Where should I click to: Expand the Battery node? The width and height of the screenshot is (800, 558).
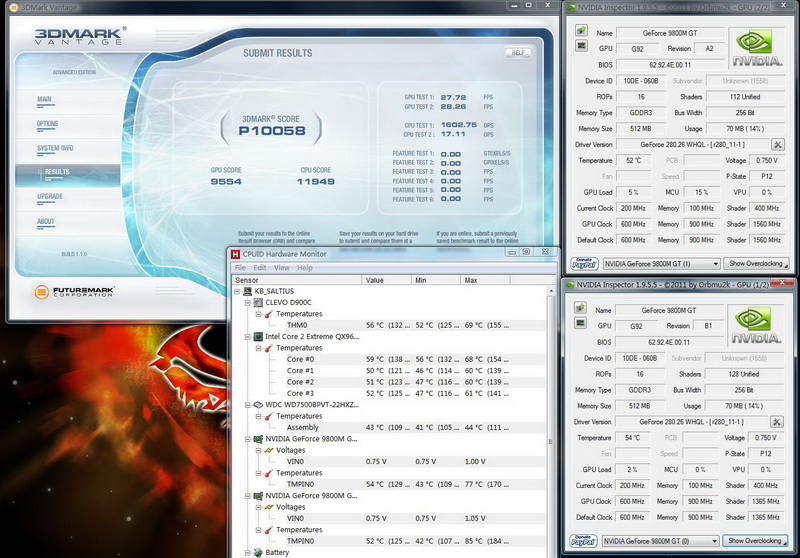248,553
